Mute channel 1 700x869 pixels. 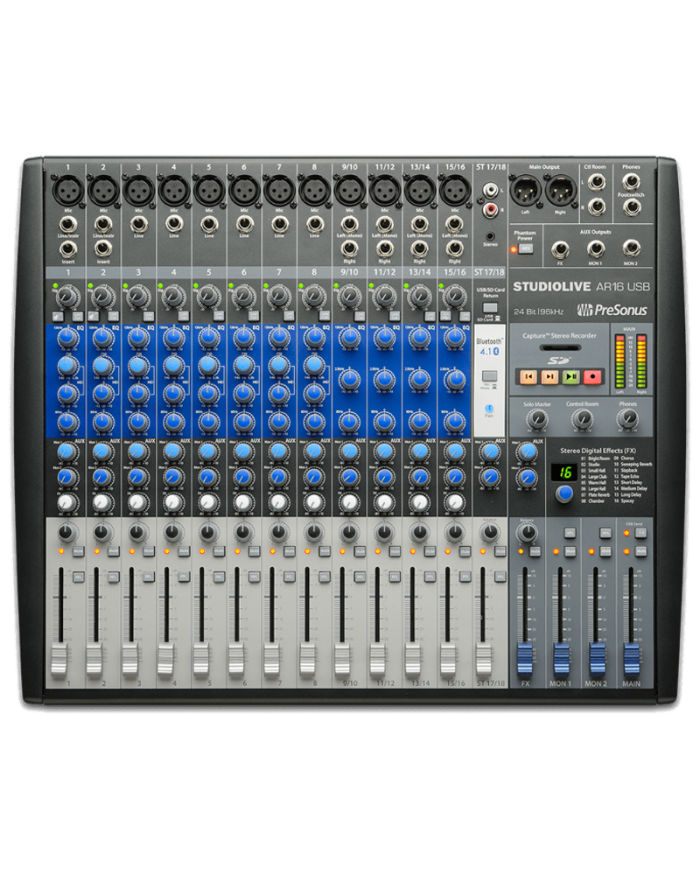(x=78, y=551)
